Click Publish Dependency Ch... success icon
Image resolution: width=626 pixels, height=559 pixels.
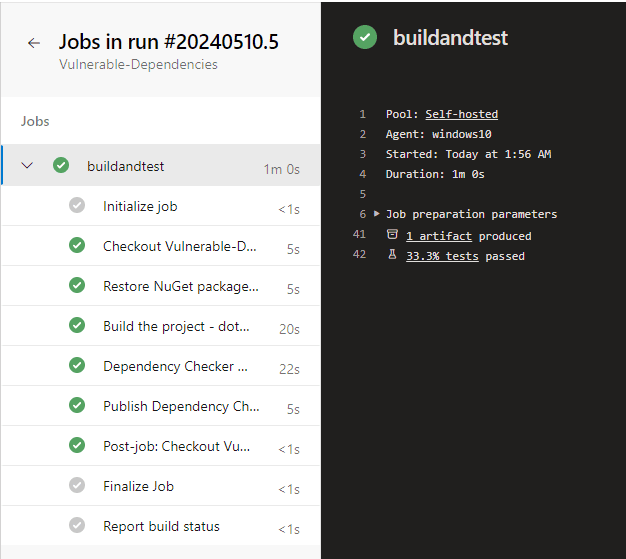[x=77, y=405]
